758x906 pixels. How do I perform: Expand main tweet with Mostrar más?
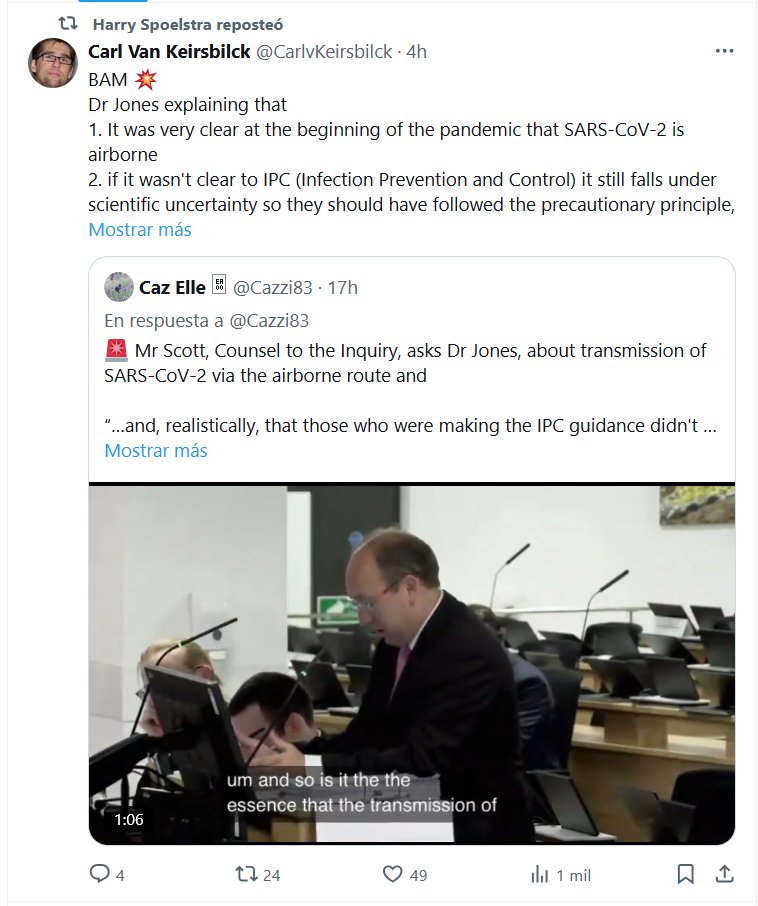140,229
